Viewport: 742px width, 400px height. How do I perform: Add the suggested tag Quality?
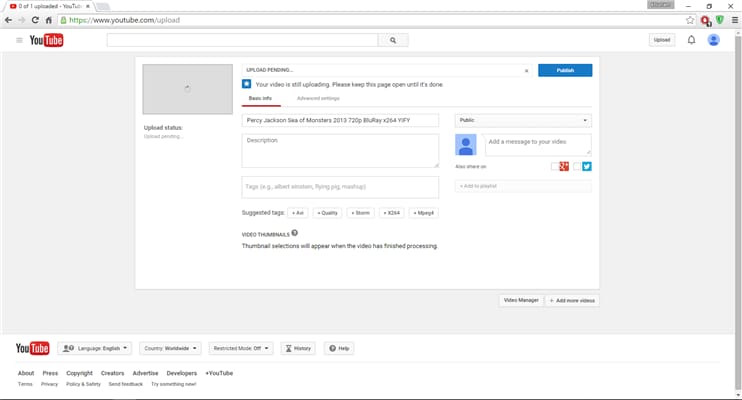[327, 213]
